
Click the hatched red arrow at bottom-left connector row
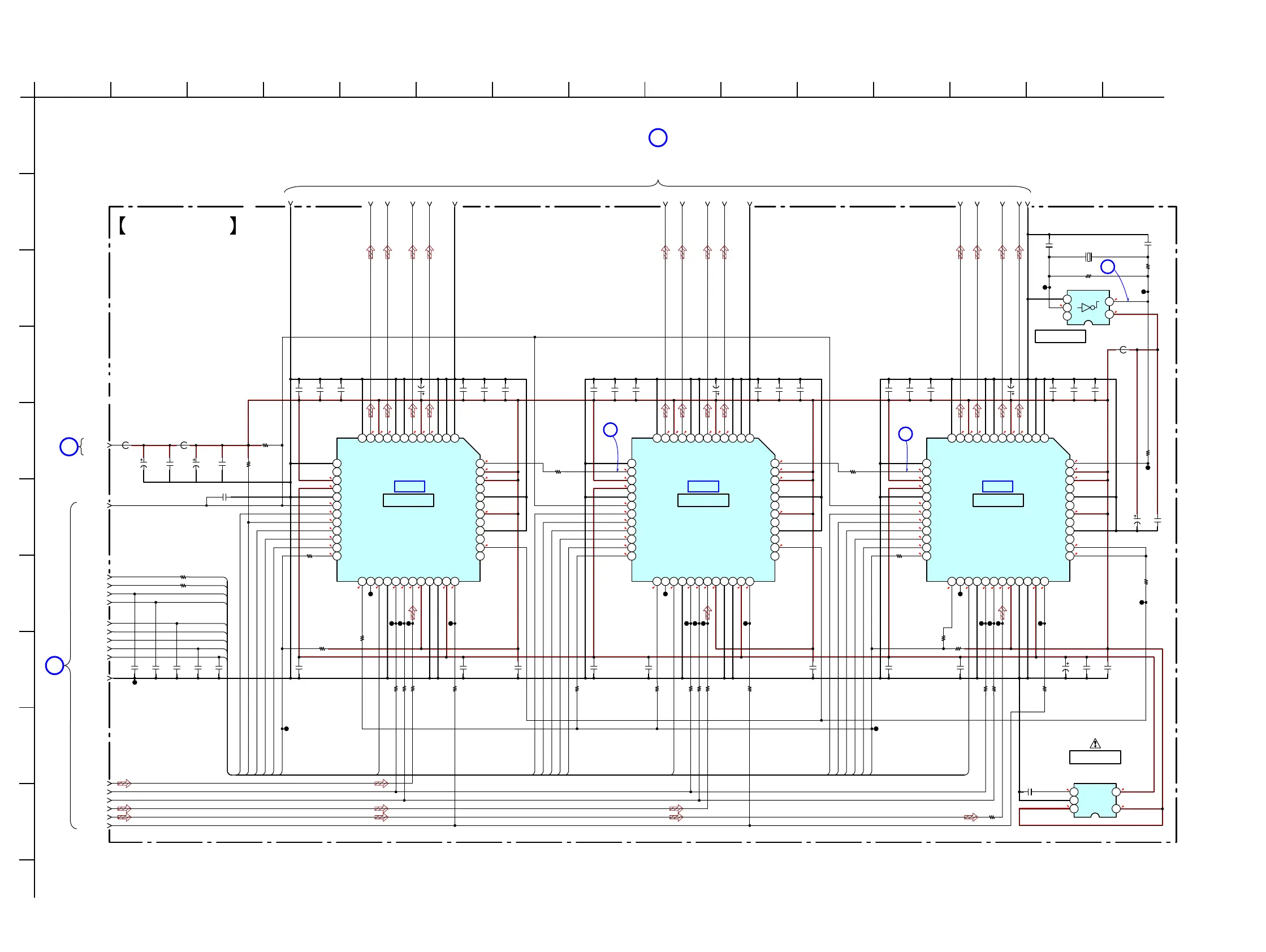pos(124,783)
